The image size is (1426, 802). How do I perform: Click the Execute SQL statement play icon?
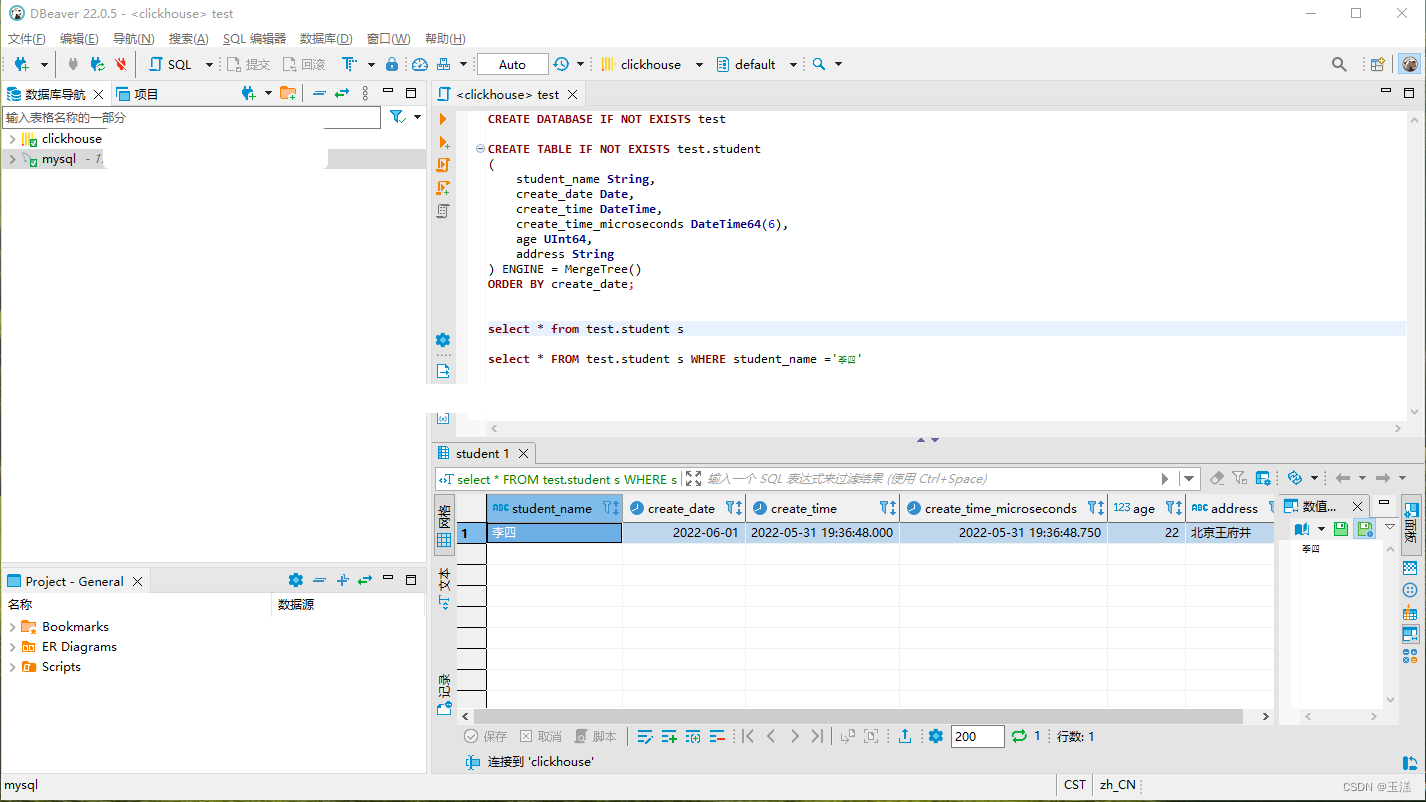(443, 119)
